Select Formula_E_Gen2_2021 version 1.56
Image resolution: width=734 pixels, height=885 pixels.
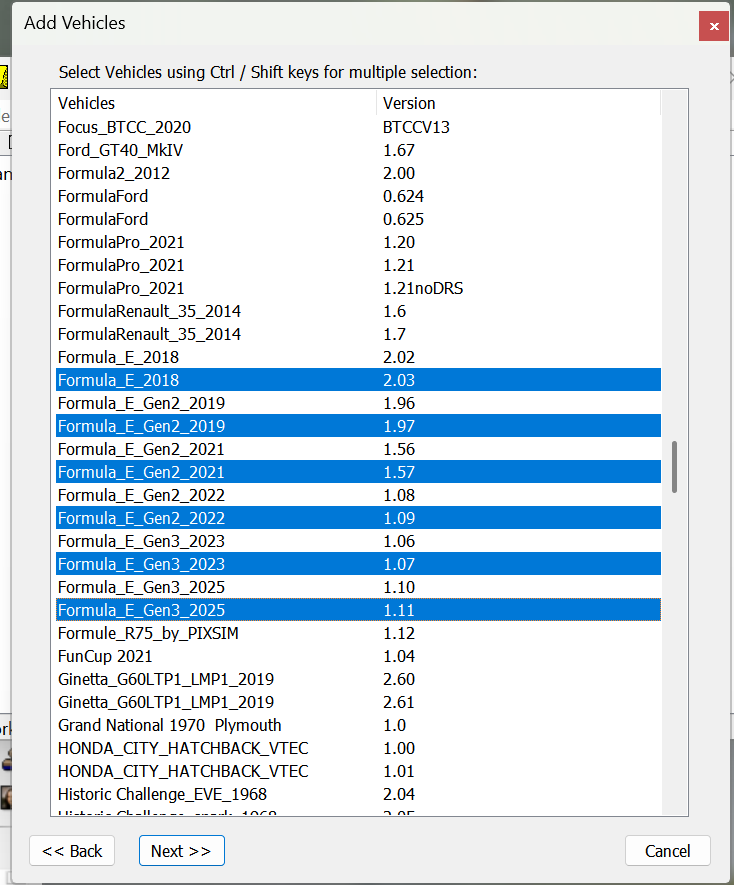pos(359,449)
